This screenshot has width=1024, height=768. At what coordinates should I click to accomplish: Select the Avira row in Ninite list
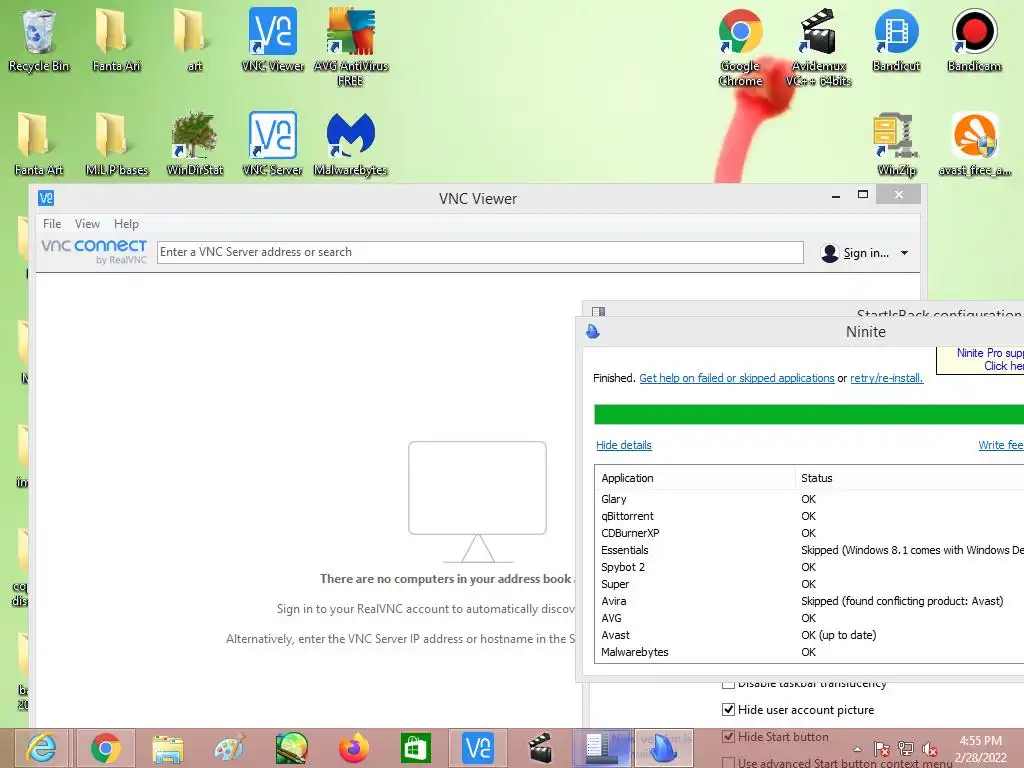coord(810,601)
